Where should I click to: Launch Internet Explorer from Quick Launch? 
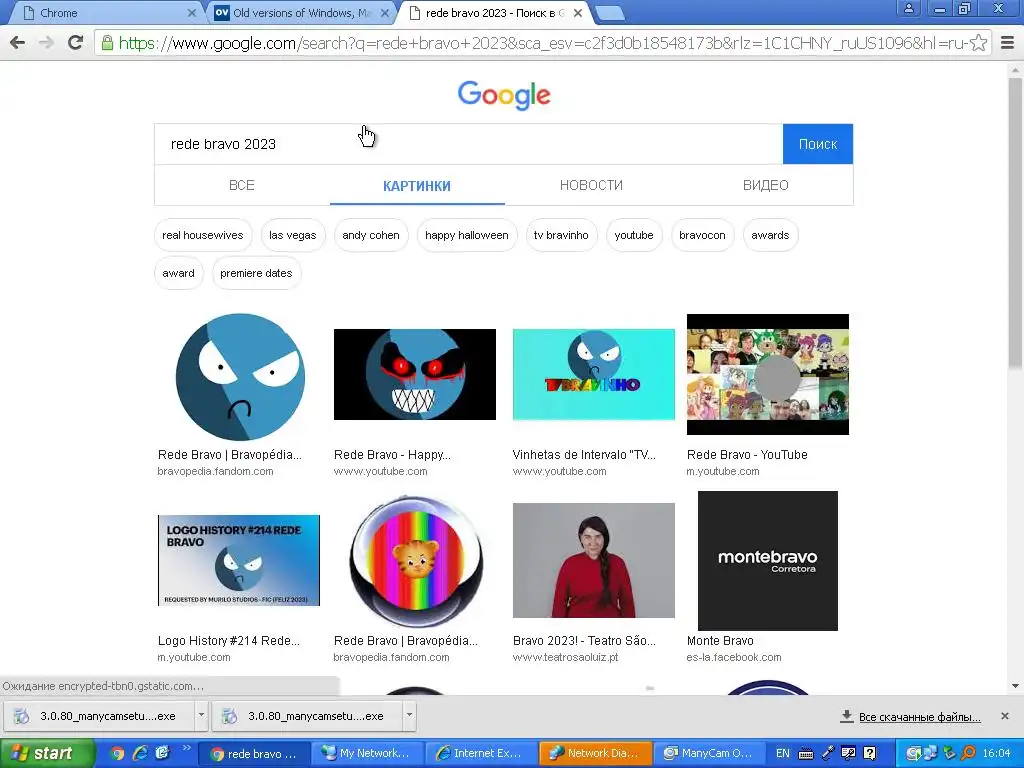click(140, 753)
